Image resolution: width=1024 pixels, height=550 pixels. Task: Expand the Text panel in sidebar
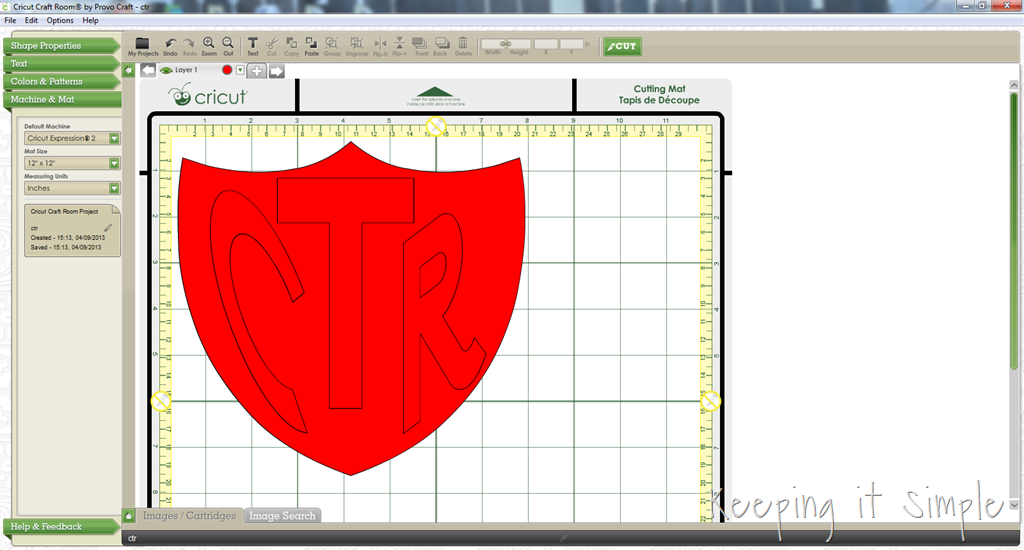pyautogui.click(x=61, y=63)
